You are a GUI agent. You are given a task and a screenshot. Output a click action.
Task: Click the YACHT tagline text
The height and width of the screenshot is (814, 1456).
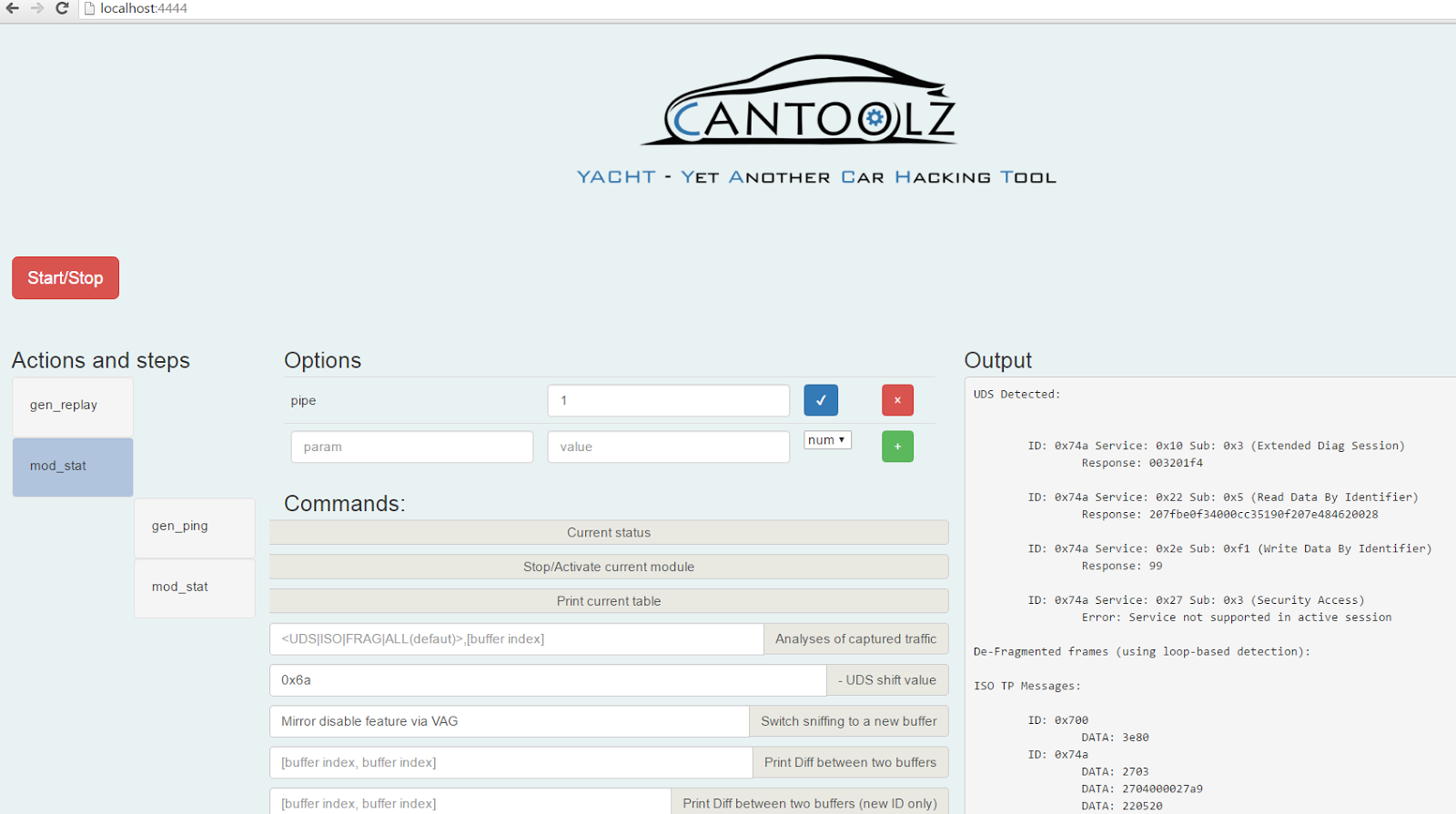coord(816,177)
